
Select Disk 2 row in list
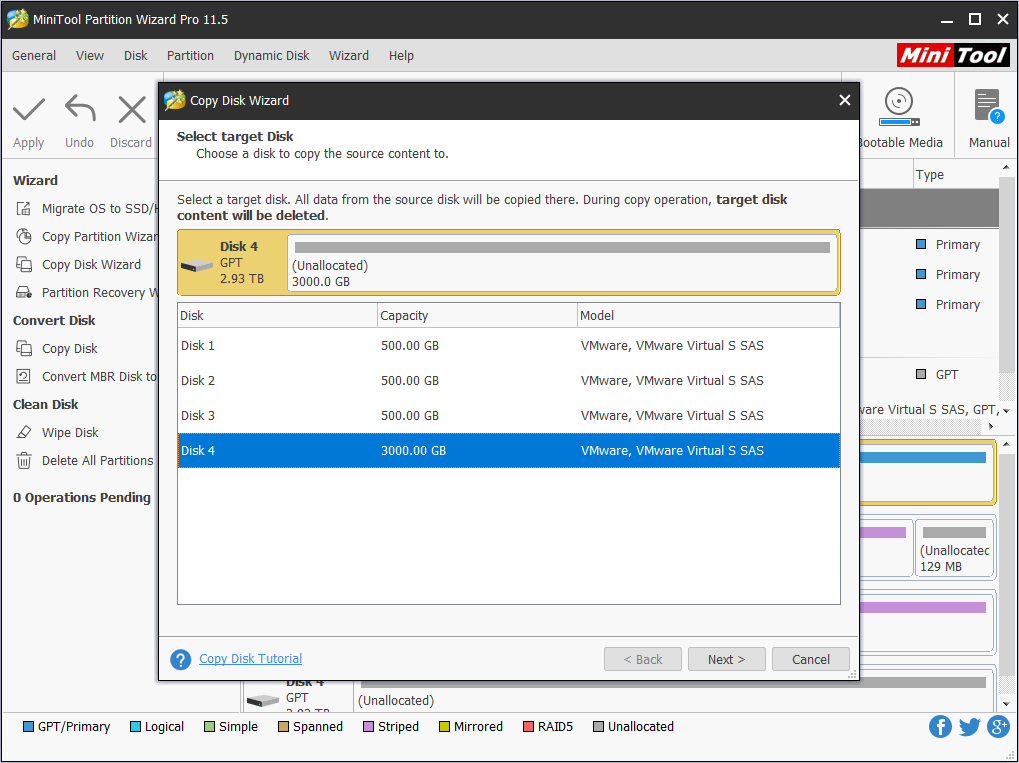[x=509, y=381]
